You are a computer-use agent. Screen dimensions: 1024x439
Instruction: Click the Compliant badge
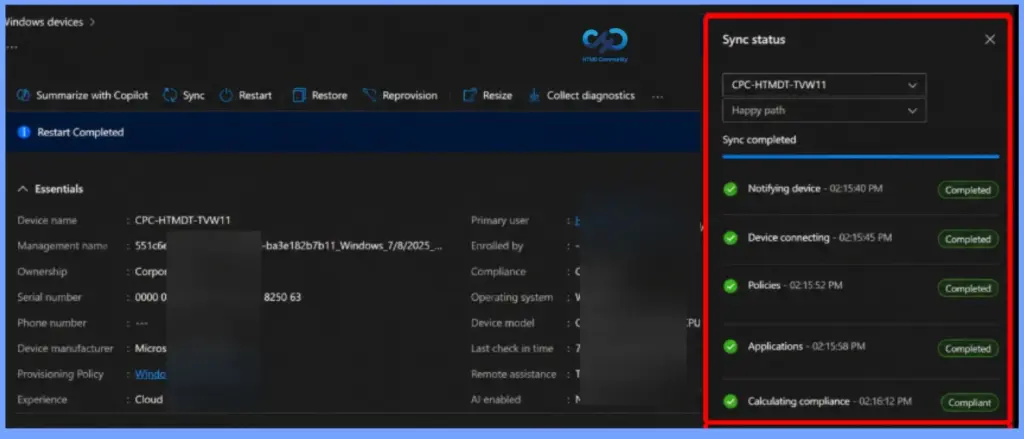(970, 403)
